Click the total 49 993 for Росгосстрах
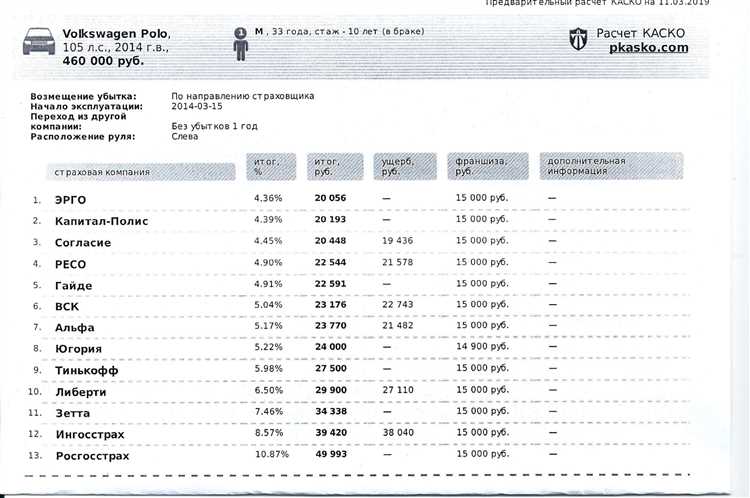The height and width of the screenshot is (498, 750). (331, 454)
